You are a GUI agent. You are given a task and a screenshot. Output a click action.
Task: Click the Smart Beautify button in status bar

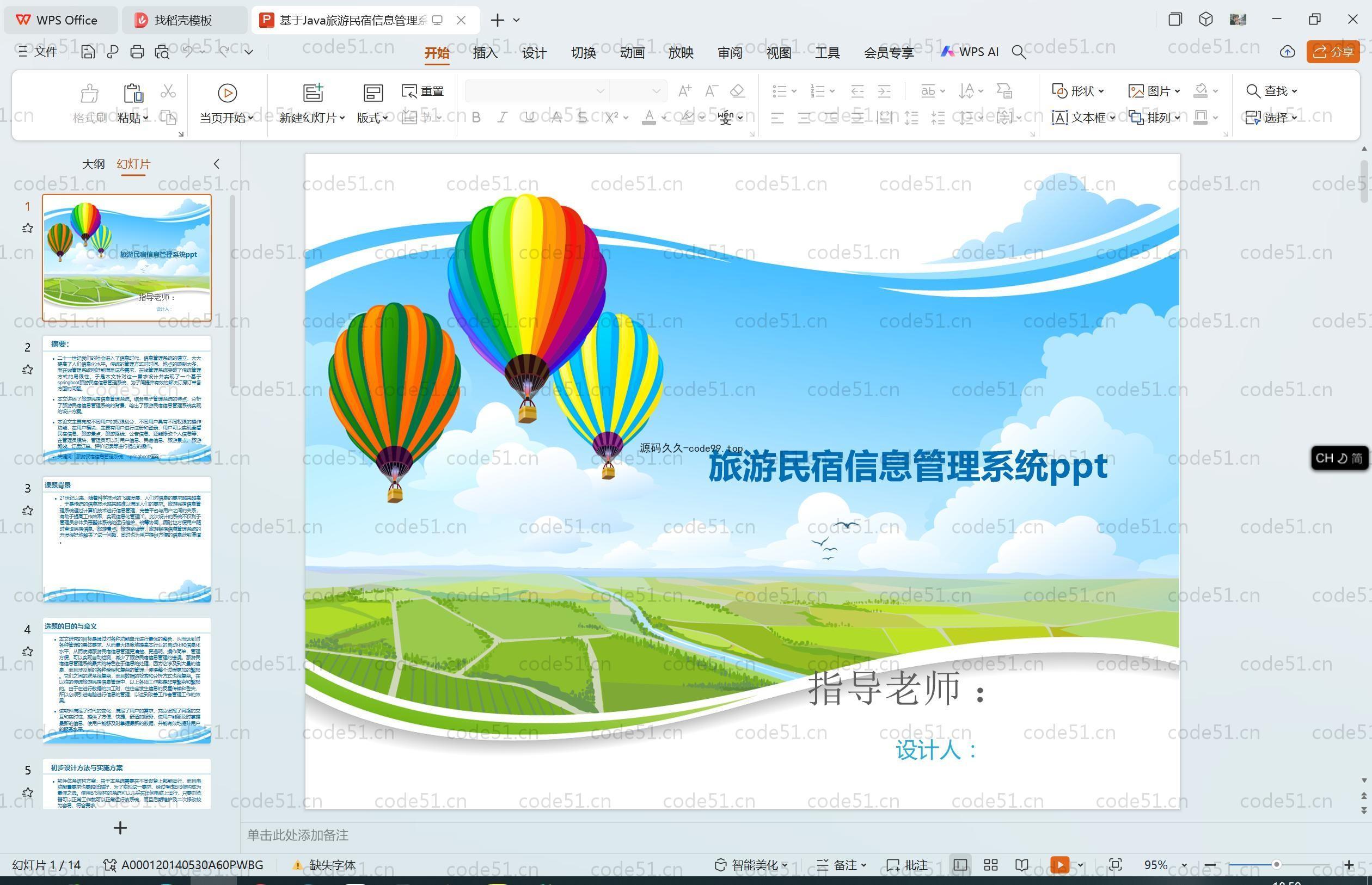751,865
